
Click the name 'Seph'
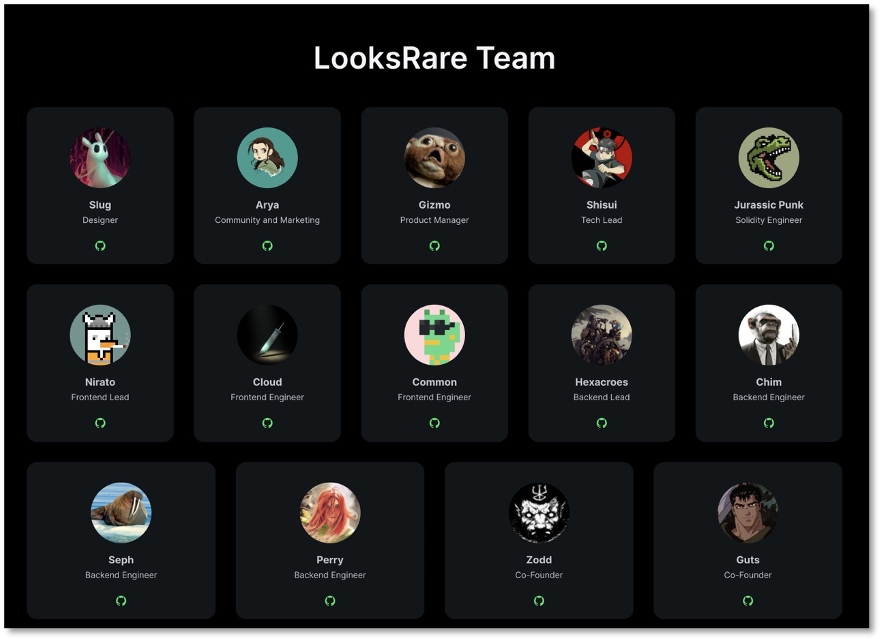121,560
